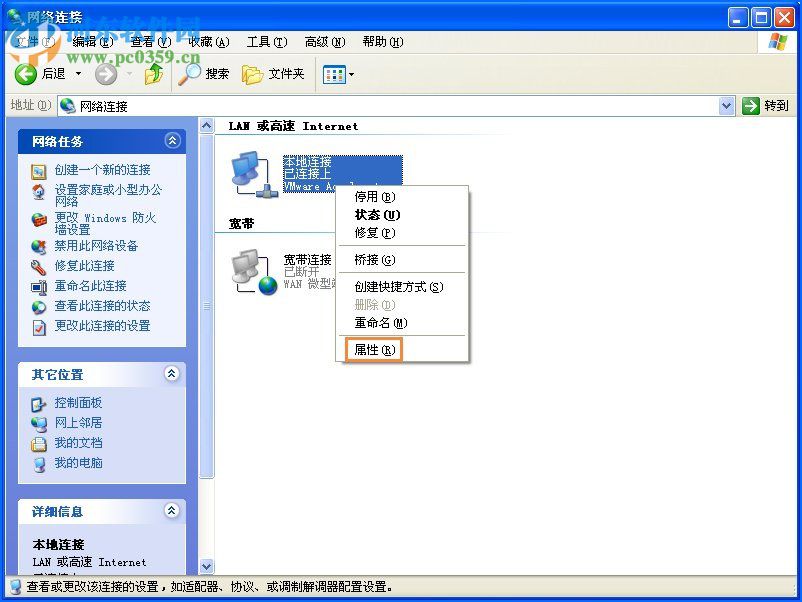The image size is (802, 602).
Task: Click 更改 Windows 防火墙设置 link
Action: tap(105, 224)
